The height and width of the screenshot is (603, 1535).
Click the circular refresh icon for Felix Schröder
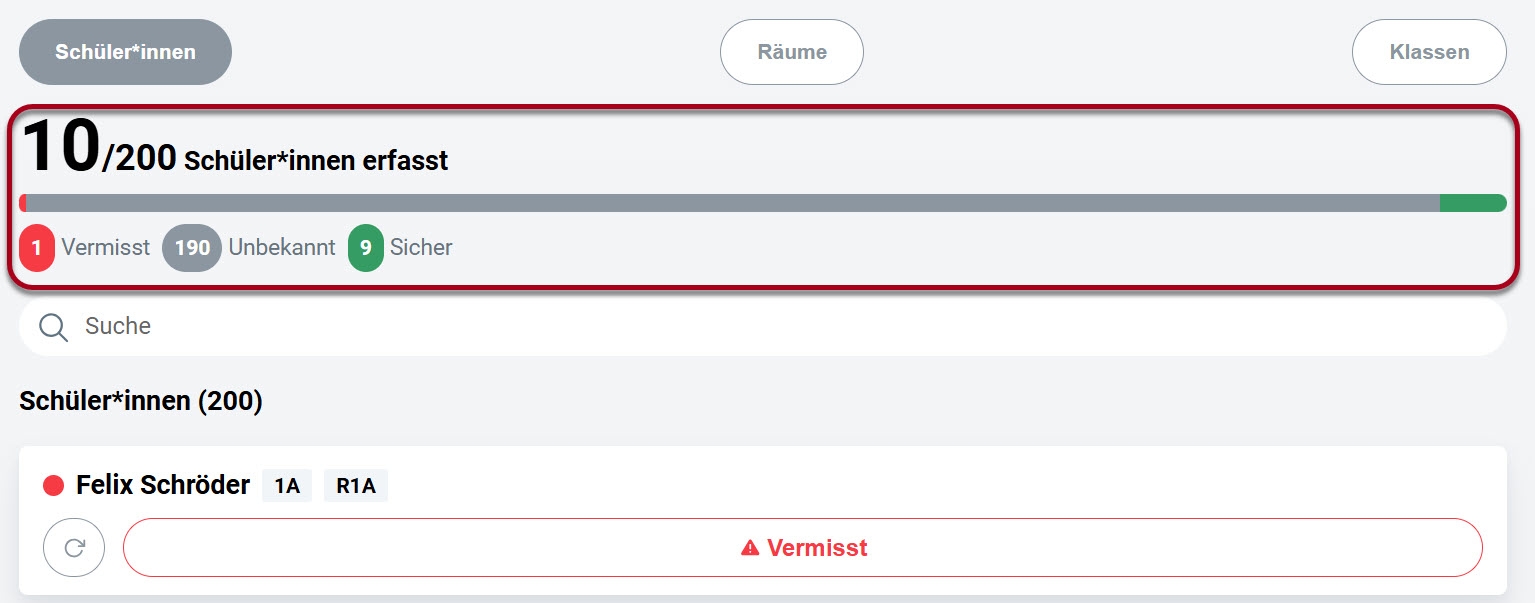[73, 547]
